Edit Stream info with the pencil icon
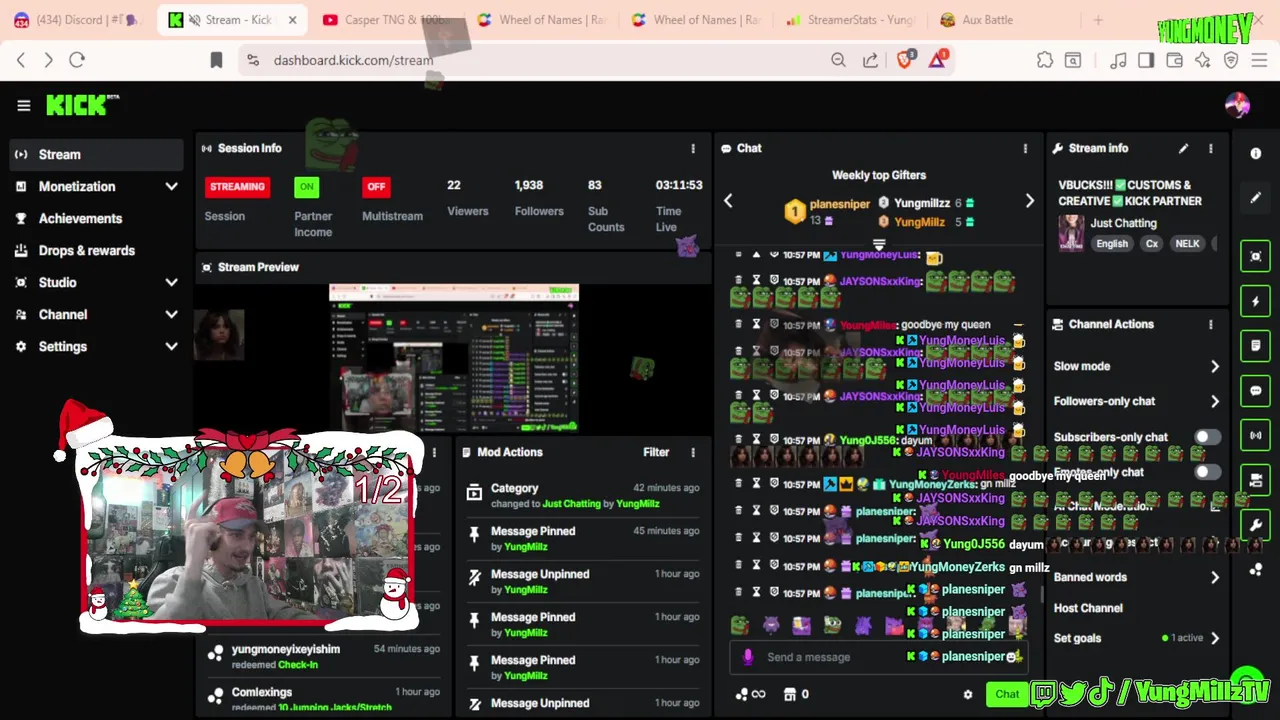1280x720 pixels. pyautogui.click(x=1183, y=148)
